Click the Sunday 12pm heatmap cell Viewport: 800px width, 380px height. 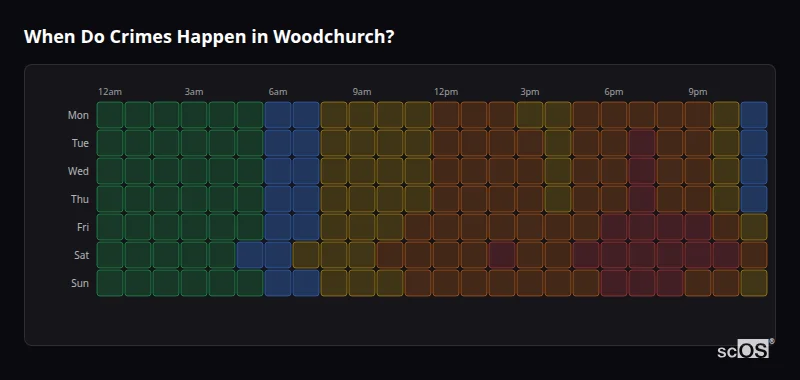click(446, 283)
